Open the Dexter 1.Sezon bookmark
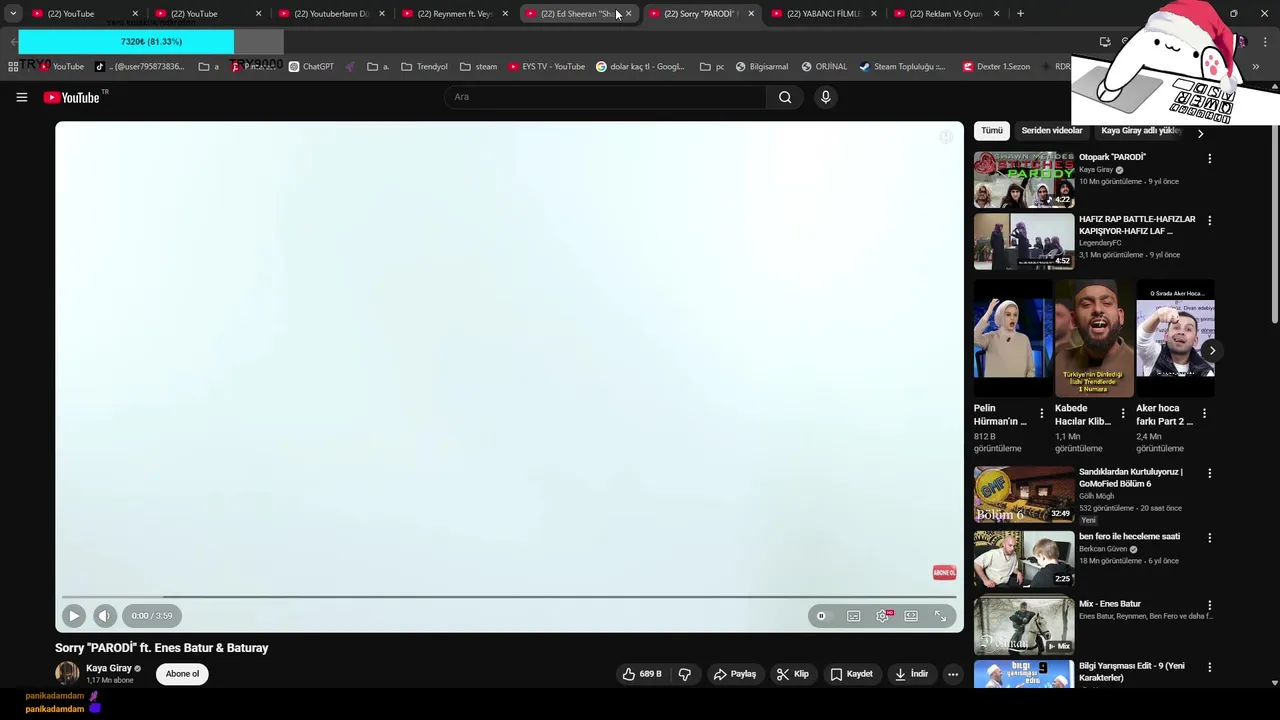This screenshot has width=1280, height=720. coord(996,67)
